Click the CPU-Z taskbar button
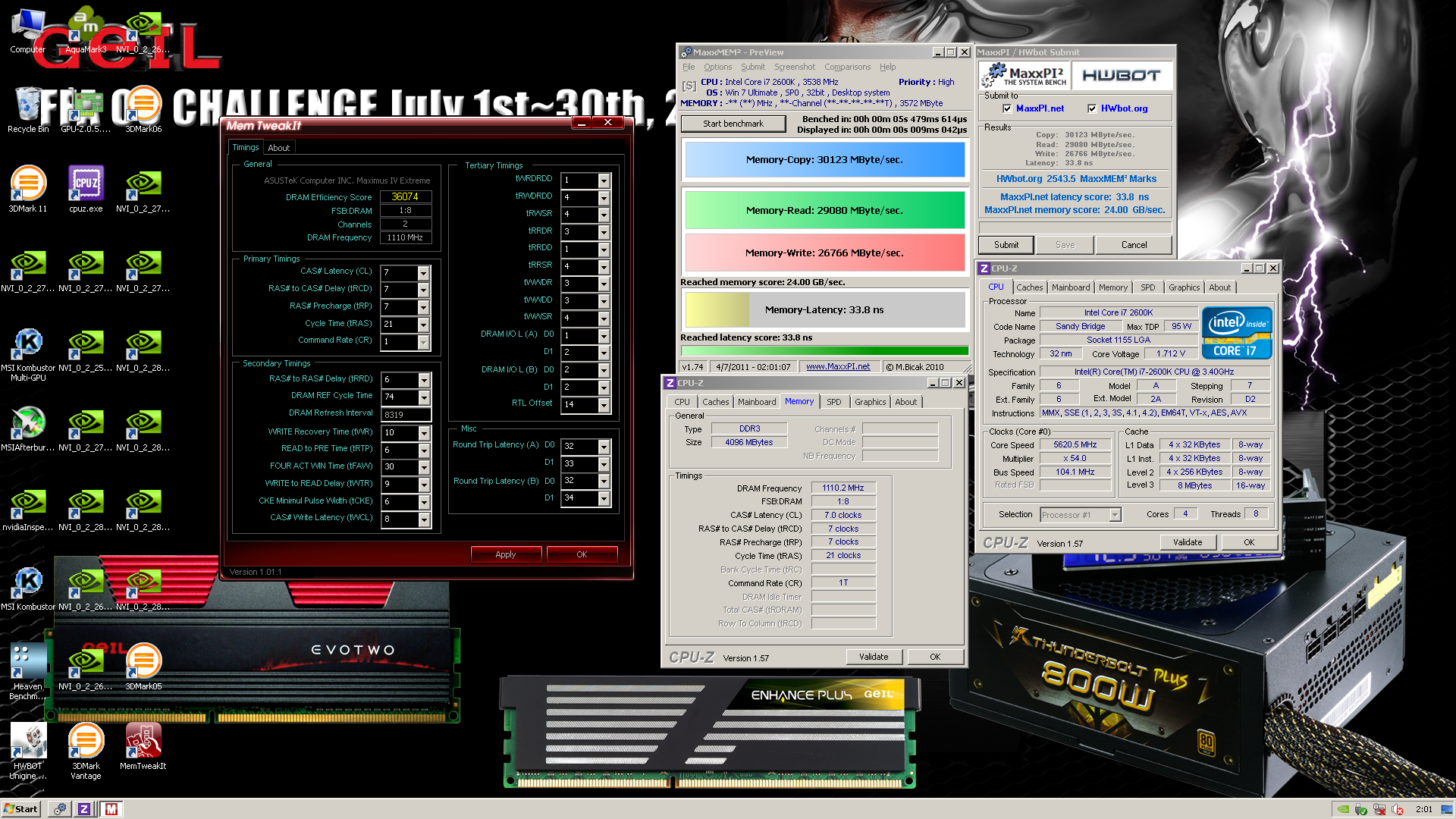Image resolution: width=1456 pixels, height=819 pixels. tap(84, 809)
